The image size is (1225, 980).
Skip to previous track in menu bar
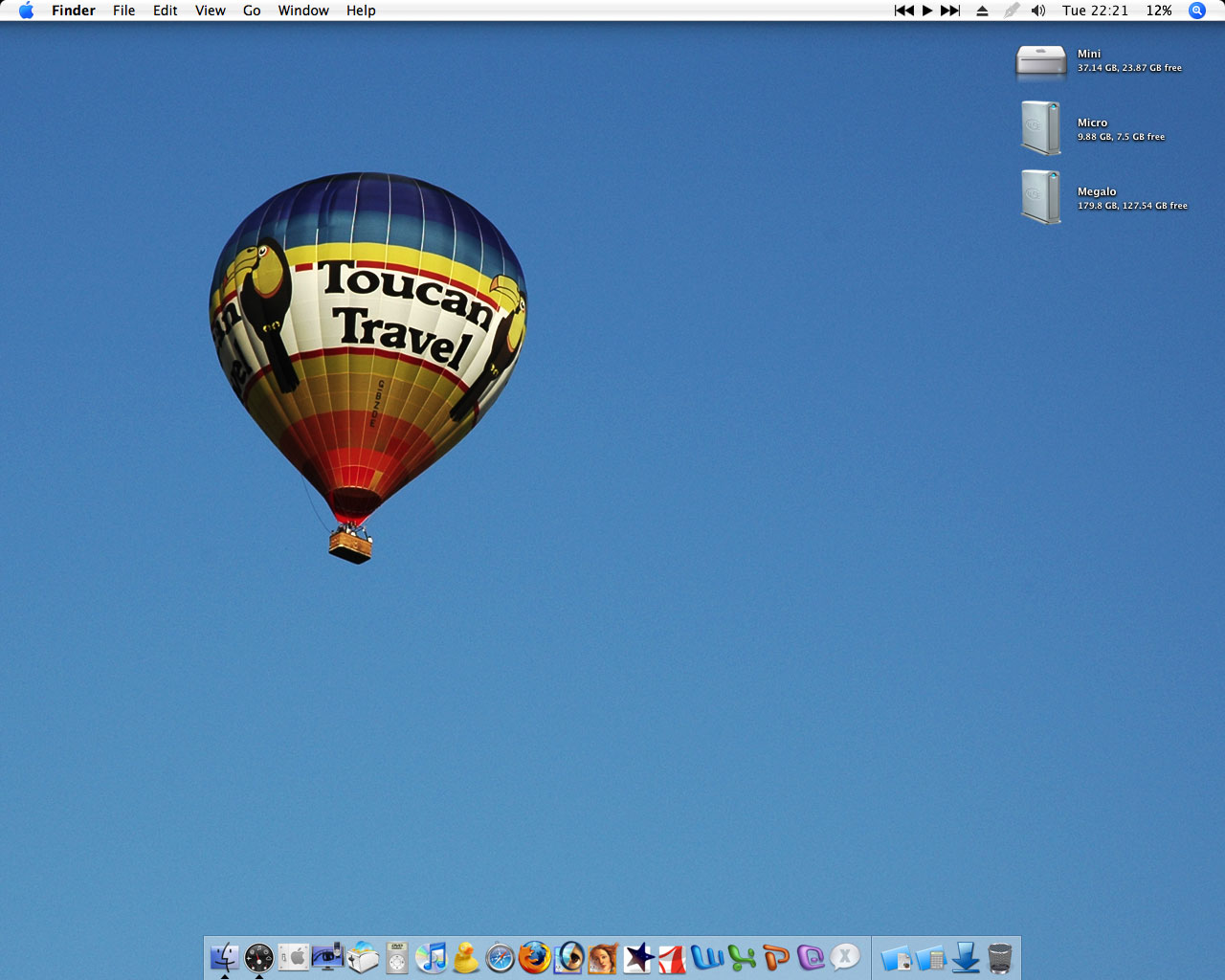coord(904,11)
